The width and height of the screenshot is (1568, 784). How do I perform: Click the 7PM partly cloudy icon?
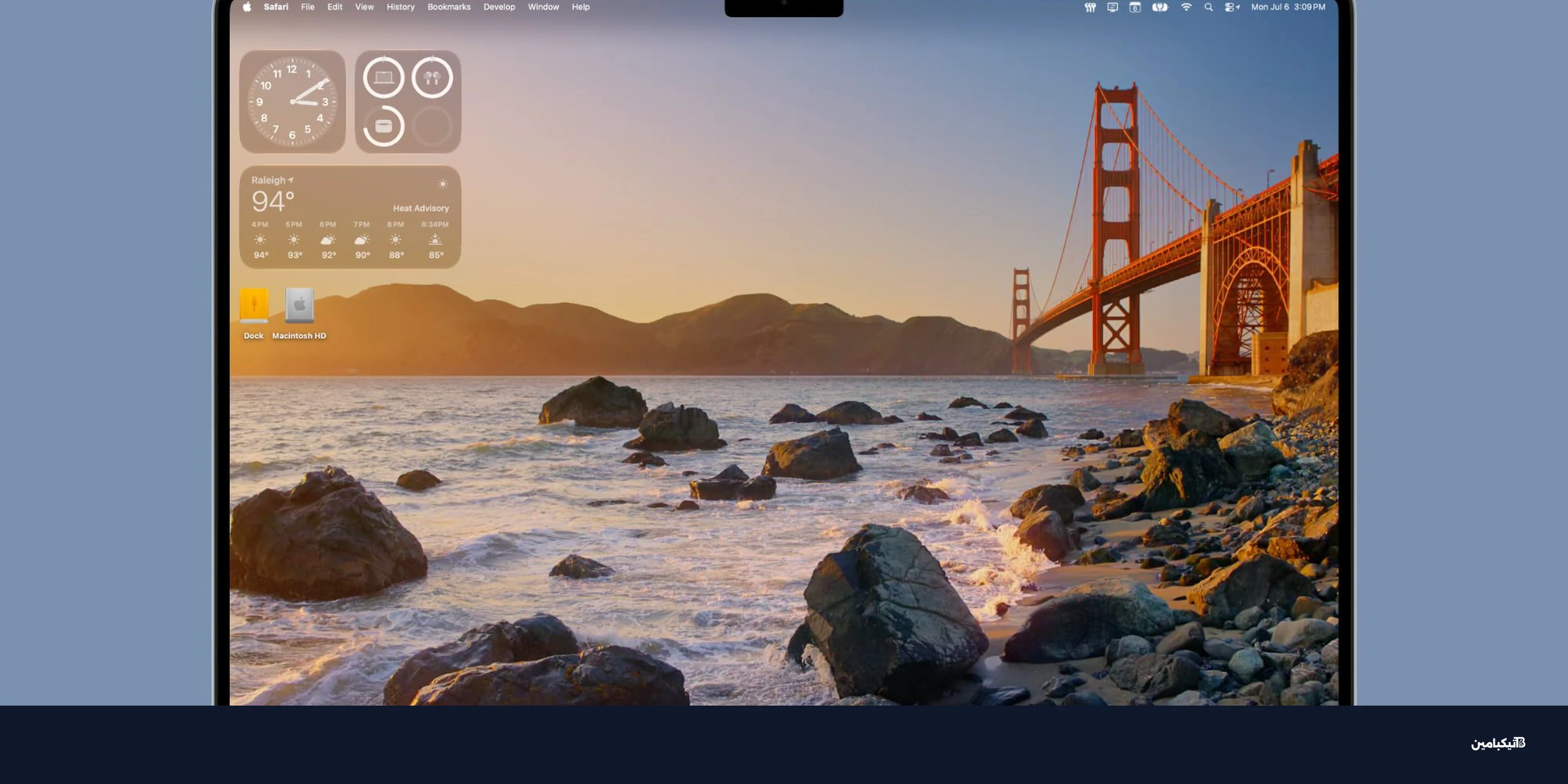click(362, 240)
